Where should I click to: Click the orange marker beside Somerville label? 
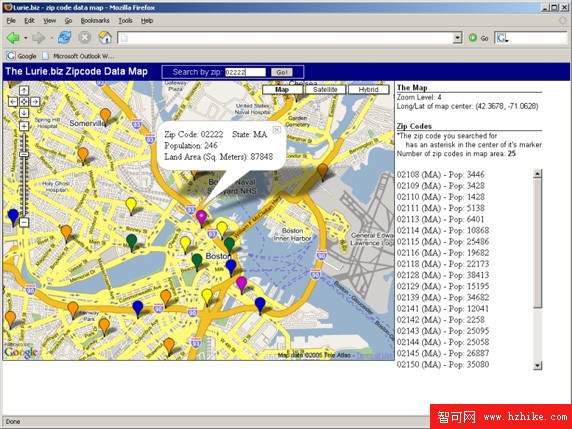pos(105,116)
